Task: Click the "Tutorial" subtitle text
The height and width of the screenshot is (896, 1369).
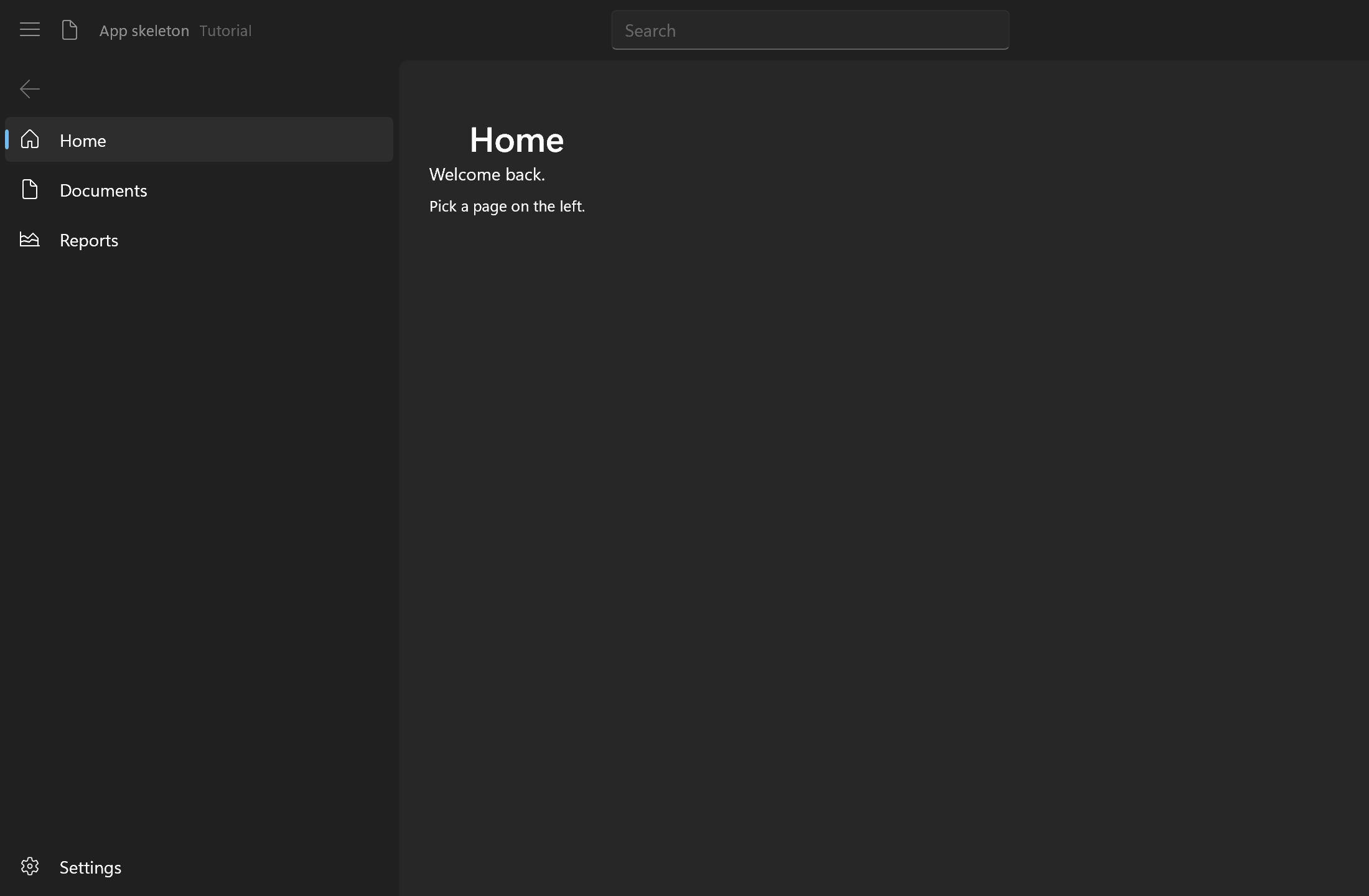Action: click(226, 30)
